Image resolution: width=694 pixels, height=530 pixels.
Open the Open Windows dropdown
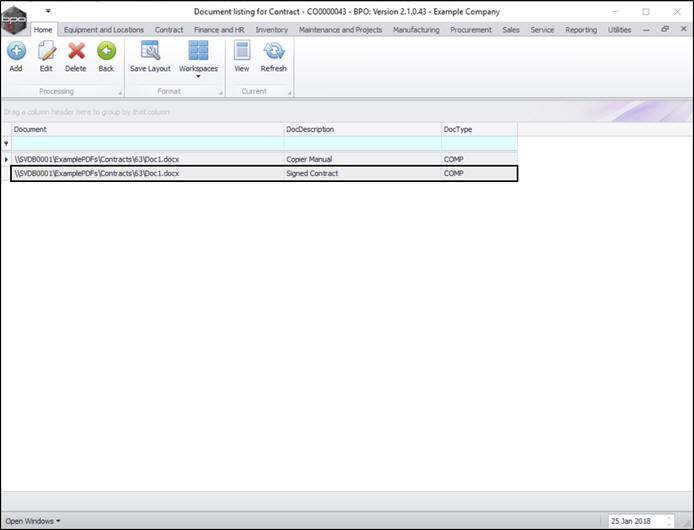33,521
